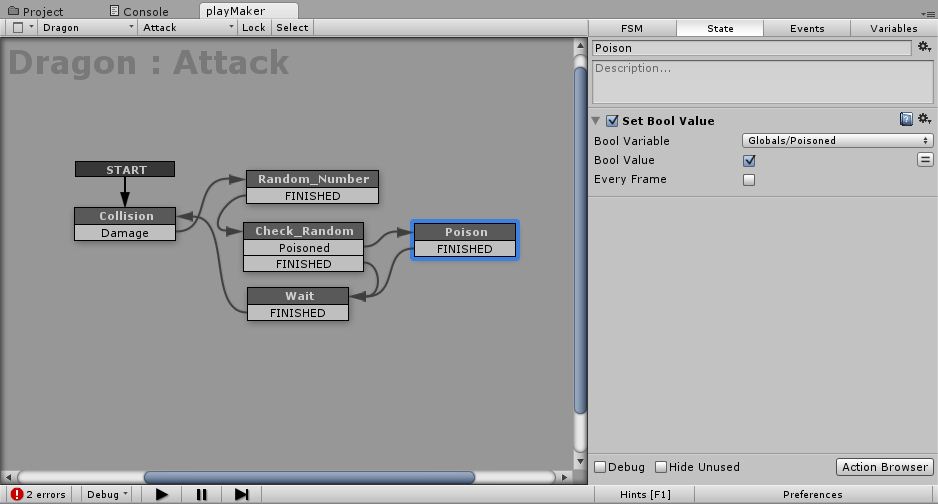The height and width of the screenshot is (504, 938).
Task: Click the vertical scrollbar thumb of graph view
Action: (x=580, y=240)
